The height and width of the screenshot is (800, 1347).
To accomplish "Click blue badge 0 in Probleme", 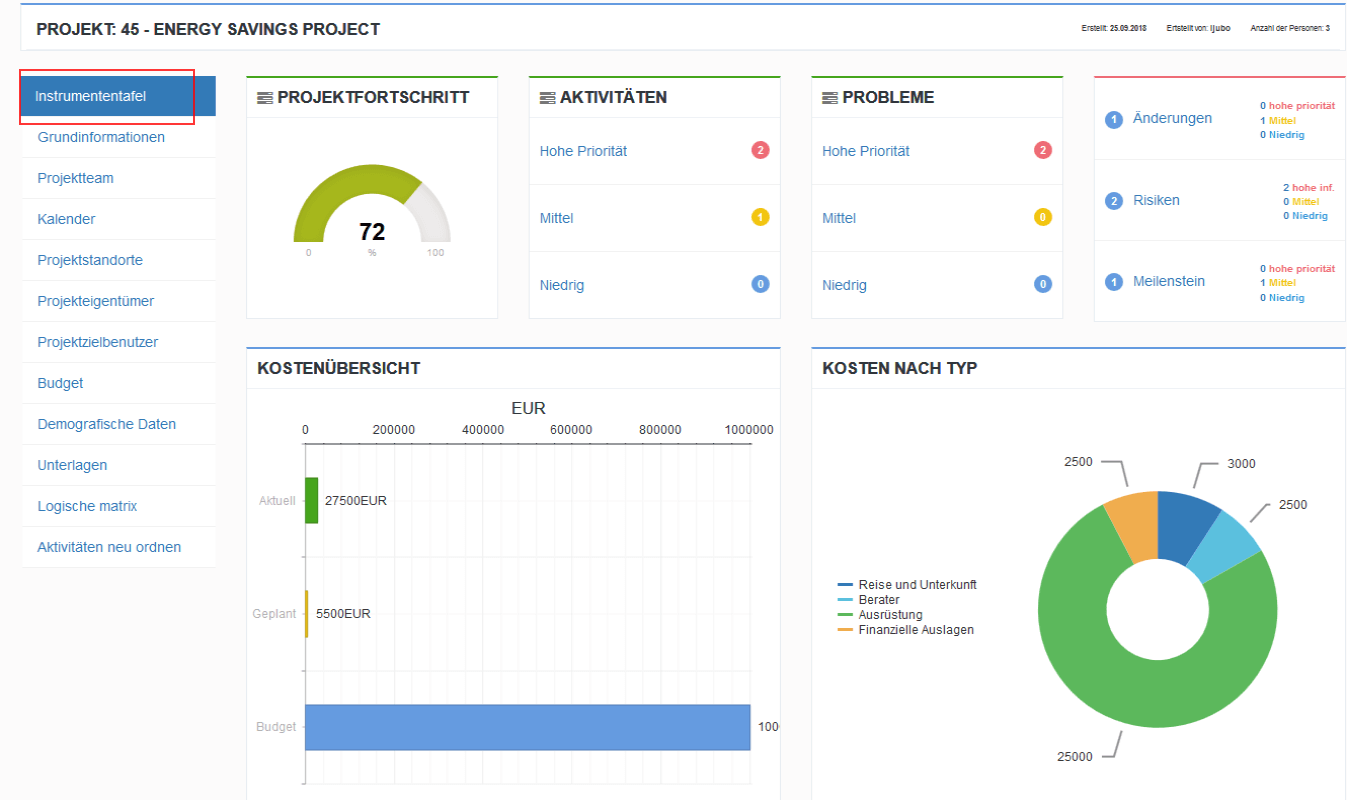I will pos(1043,284).
